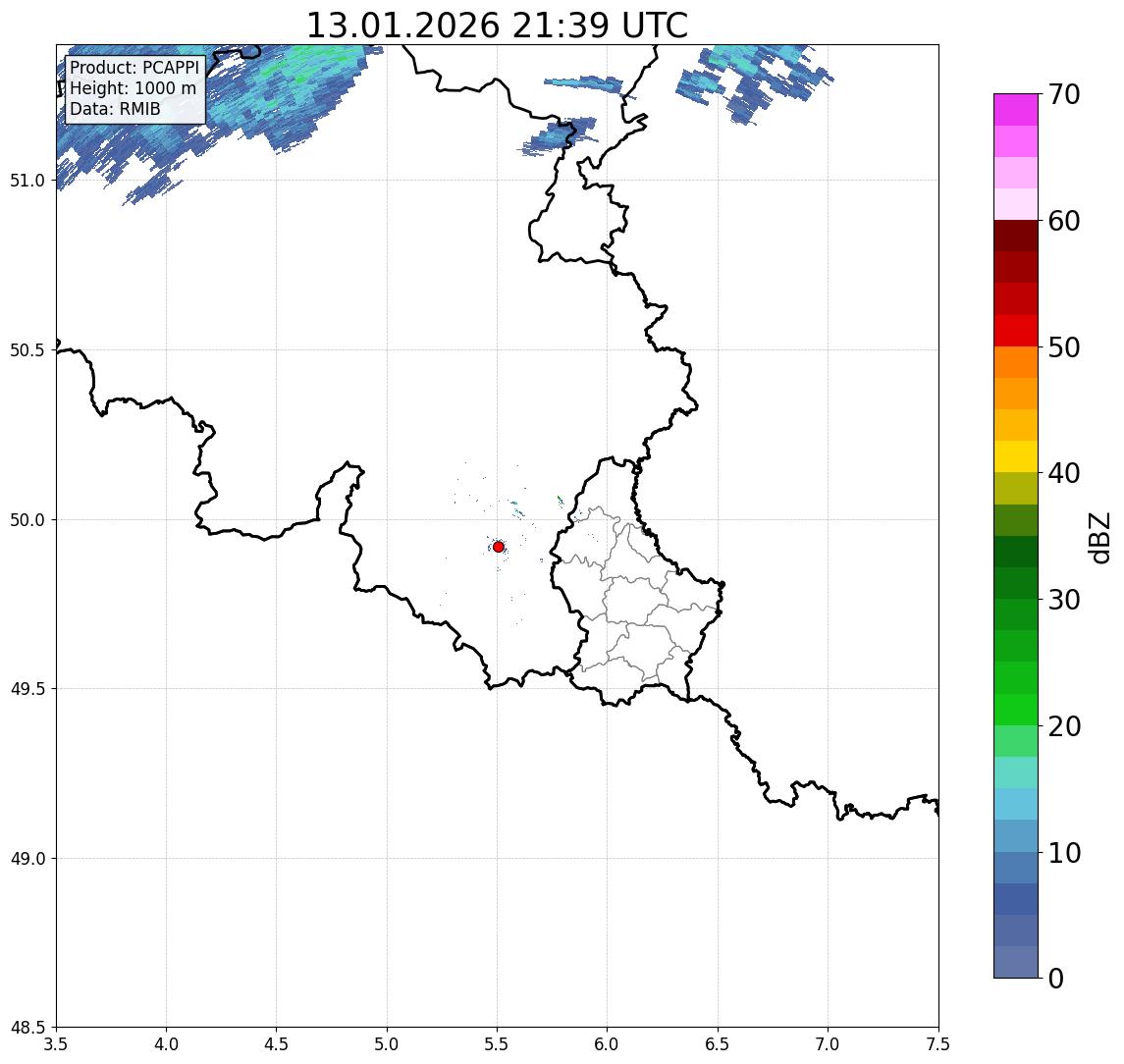
Task: Click the 40 tick label on colorbar
Action: pos(1064,472)
